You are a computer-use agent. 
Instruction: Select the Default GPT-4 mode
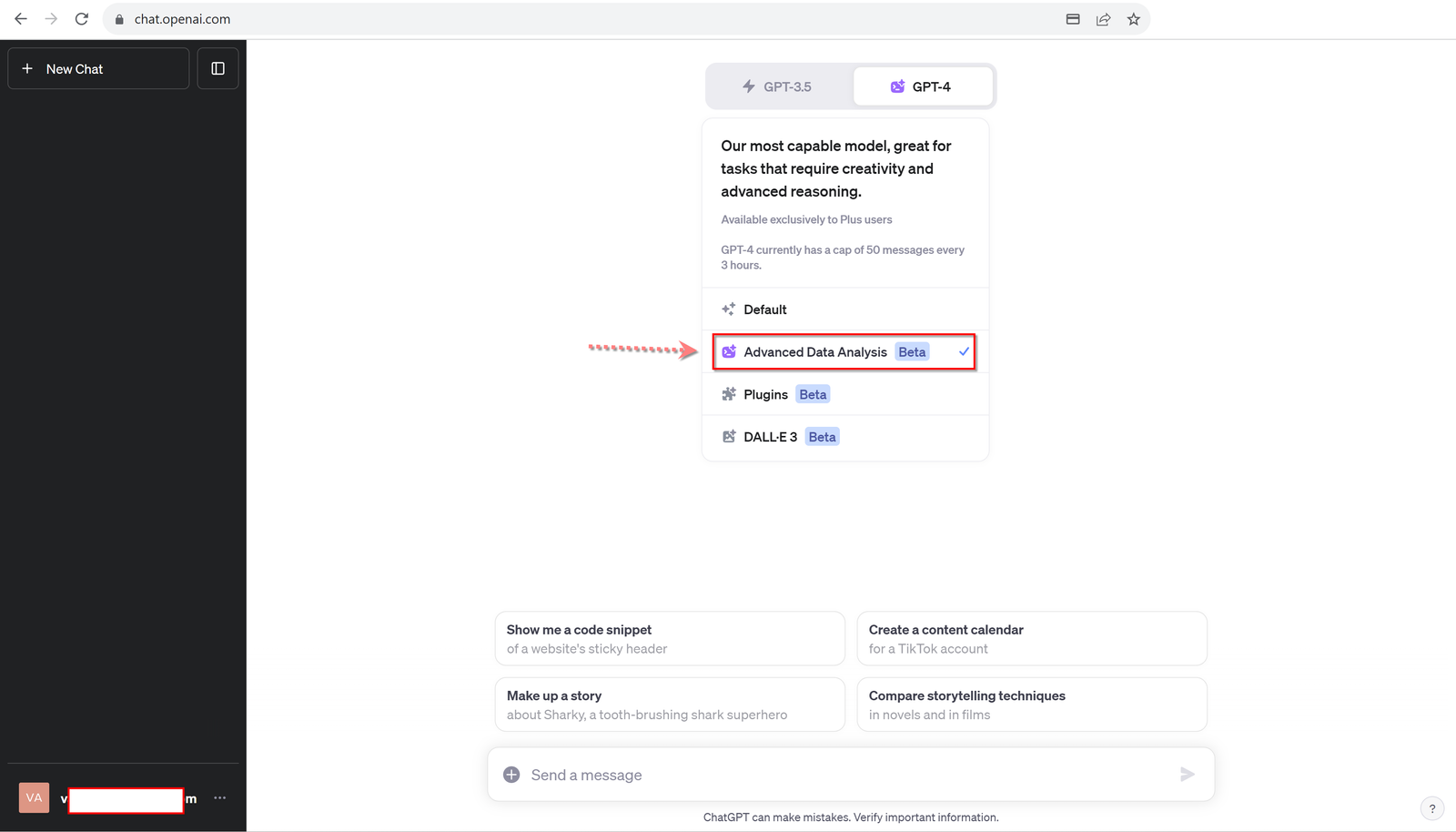[845, 309]
